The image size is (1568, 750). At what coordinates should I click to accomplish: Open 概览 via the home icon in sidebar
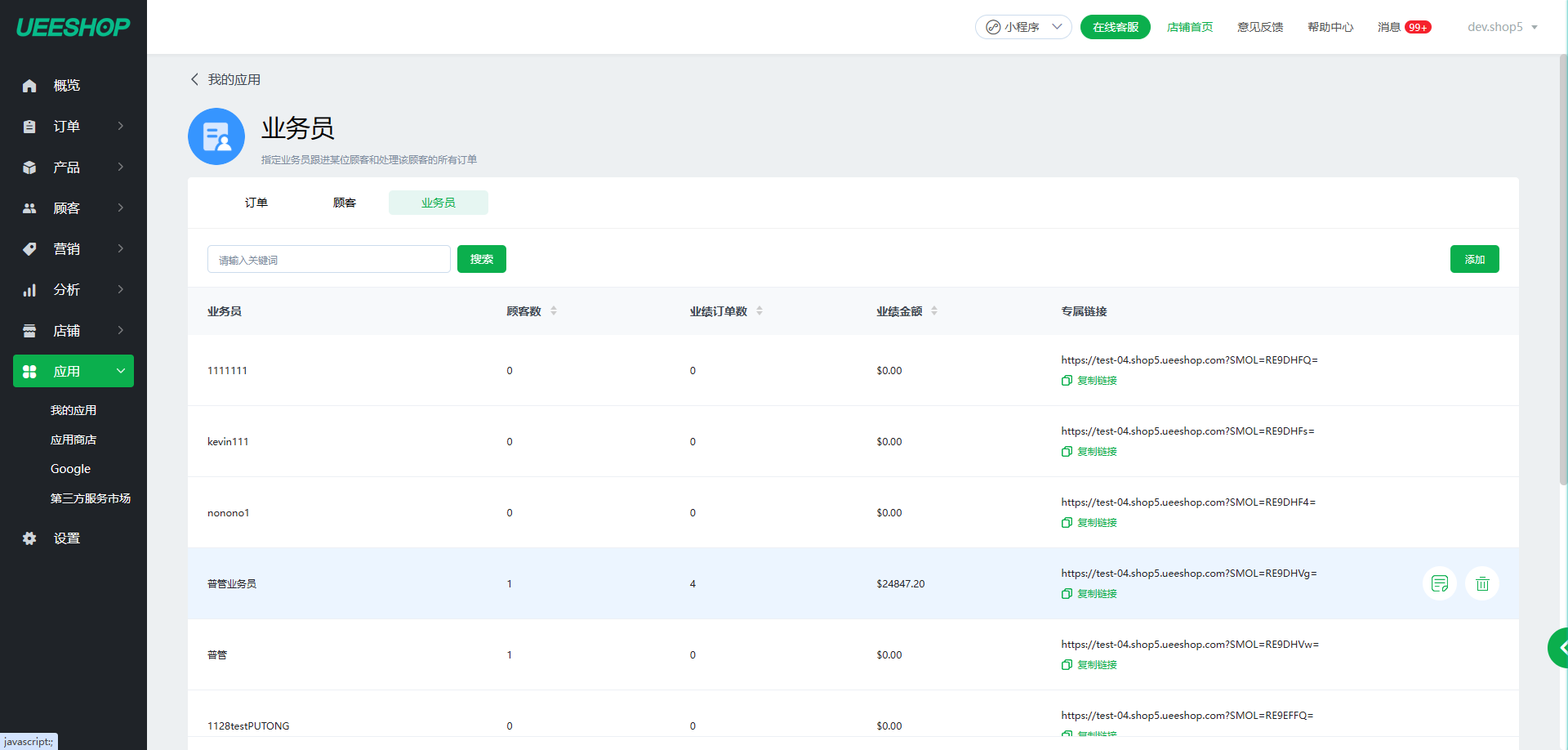click(29, 86)
